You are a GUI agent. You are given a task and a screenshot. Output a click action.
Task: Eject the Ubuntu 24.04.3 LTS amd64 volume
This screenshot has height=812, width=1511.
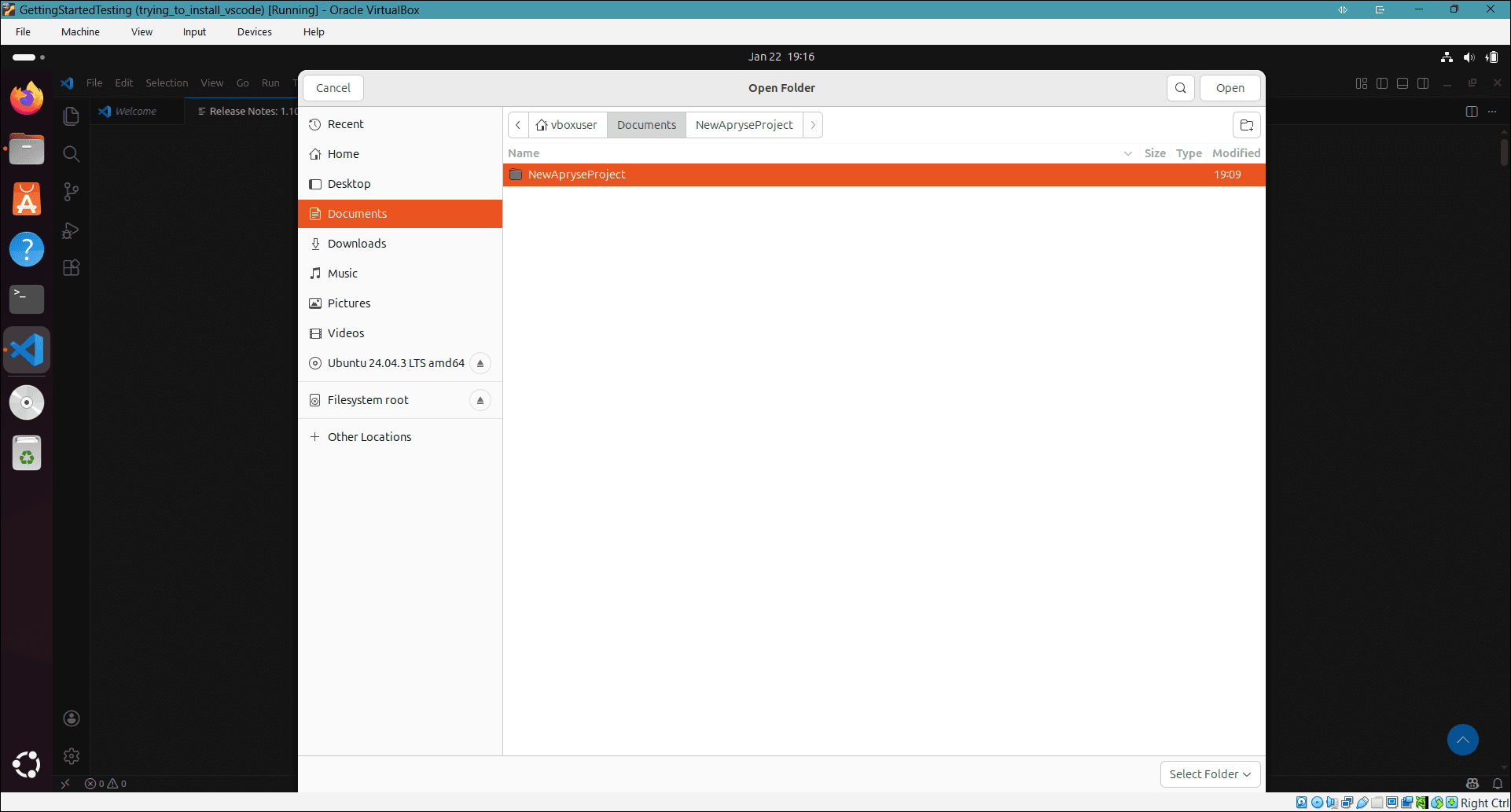coord(480,363)
